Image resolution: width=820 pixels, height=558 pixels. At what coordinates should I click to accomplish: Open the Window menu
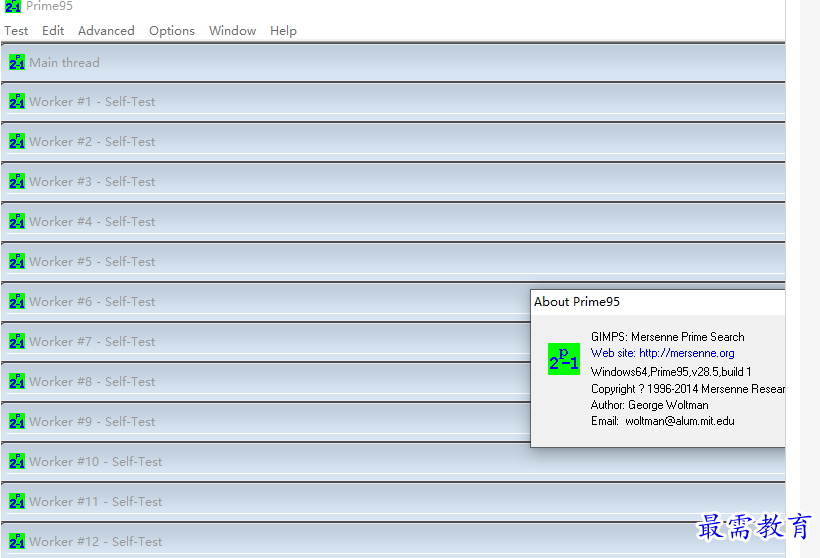232,31
